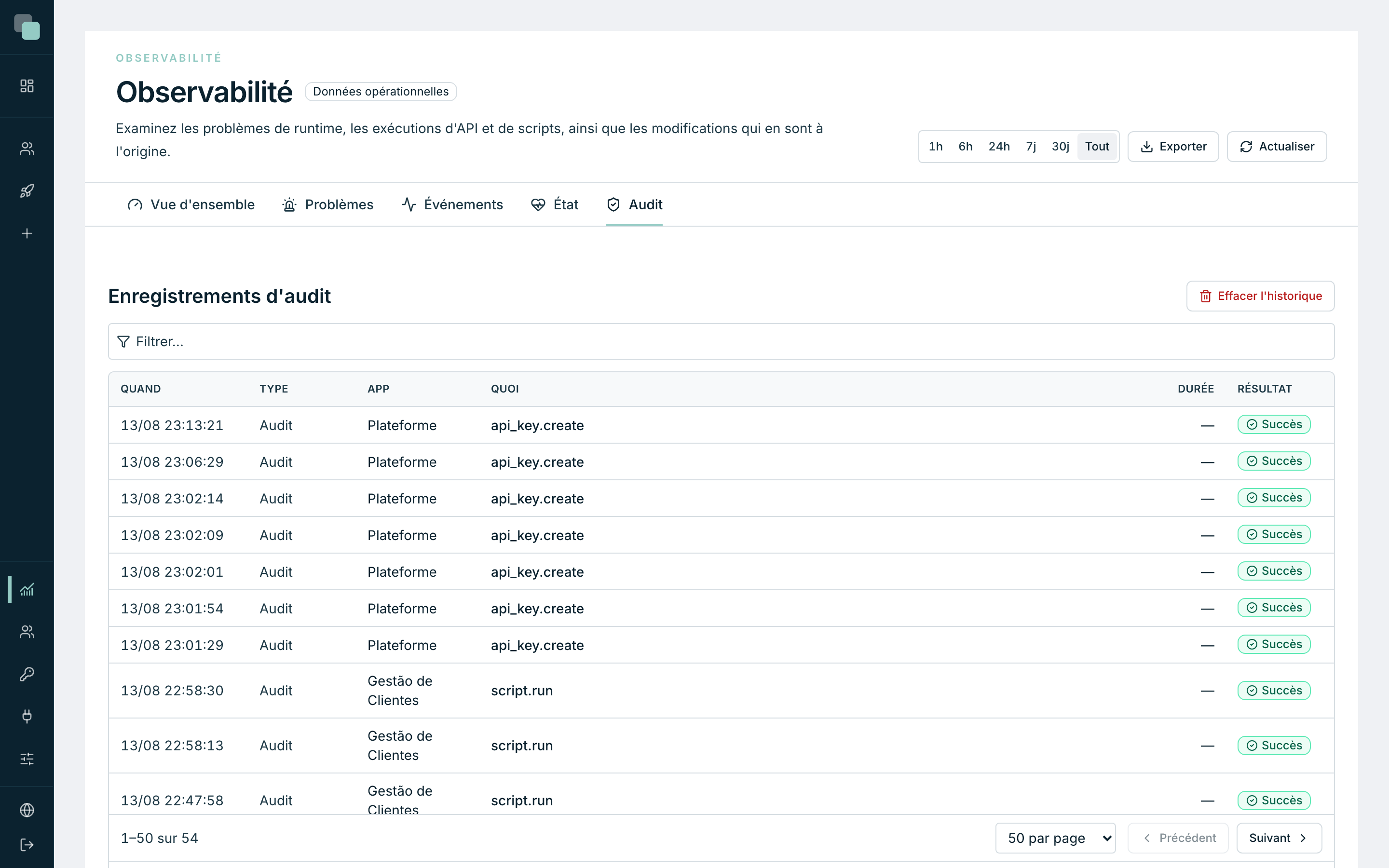Select the 1h time range
The width and height of the screenshot is (1389, 868).
pos(936,147)
